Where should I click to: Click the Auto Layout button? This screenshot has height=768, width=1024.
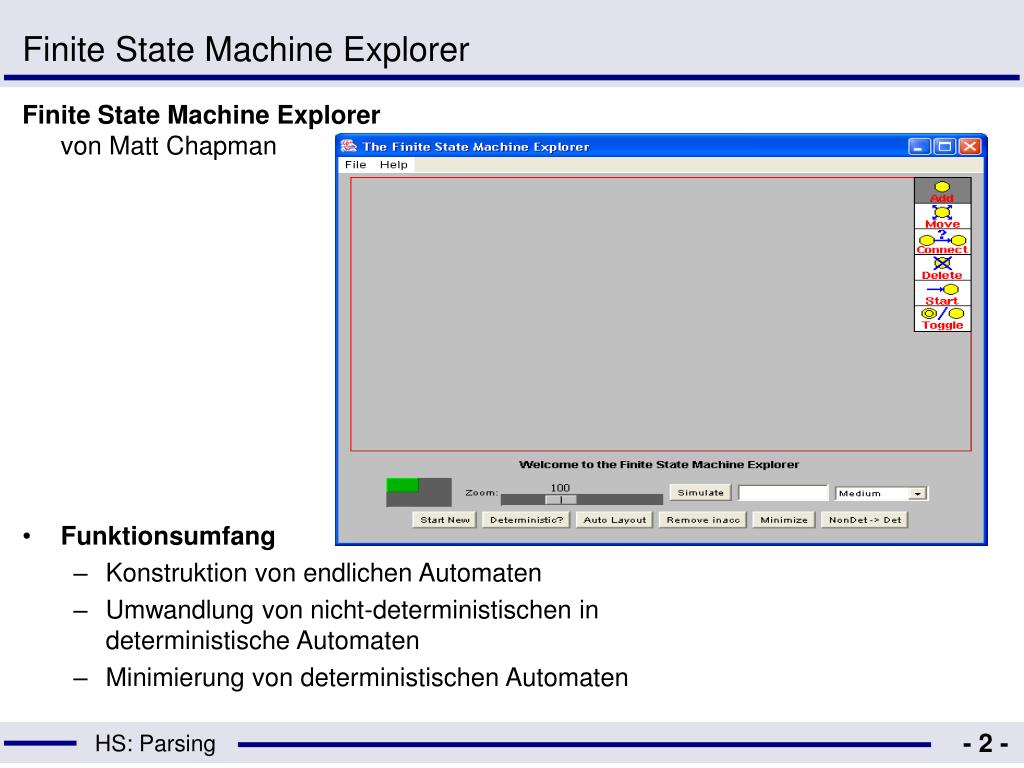coord(614,520)
